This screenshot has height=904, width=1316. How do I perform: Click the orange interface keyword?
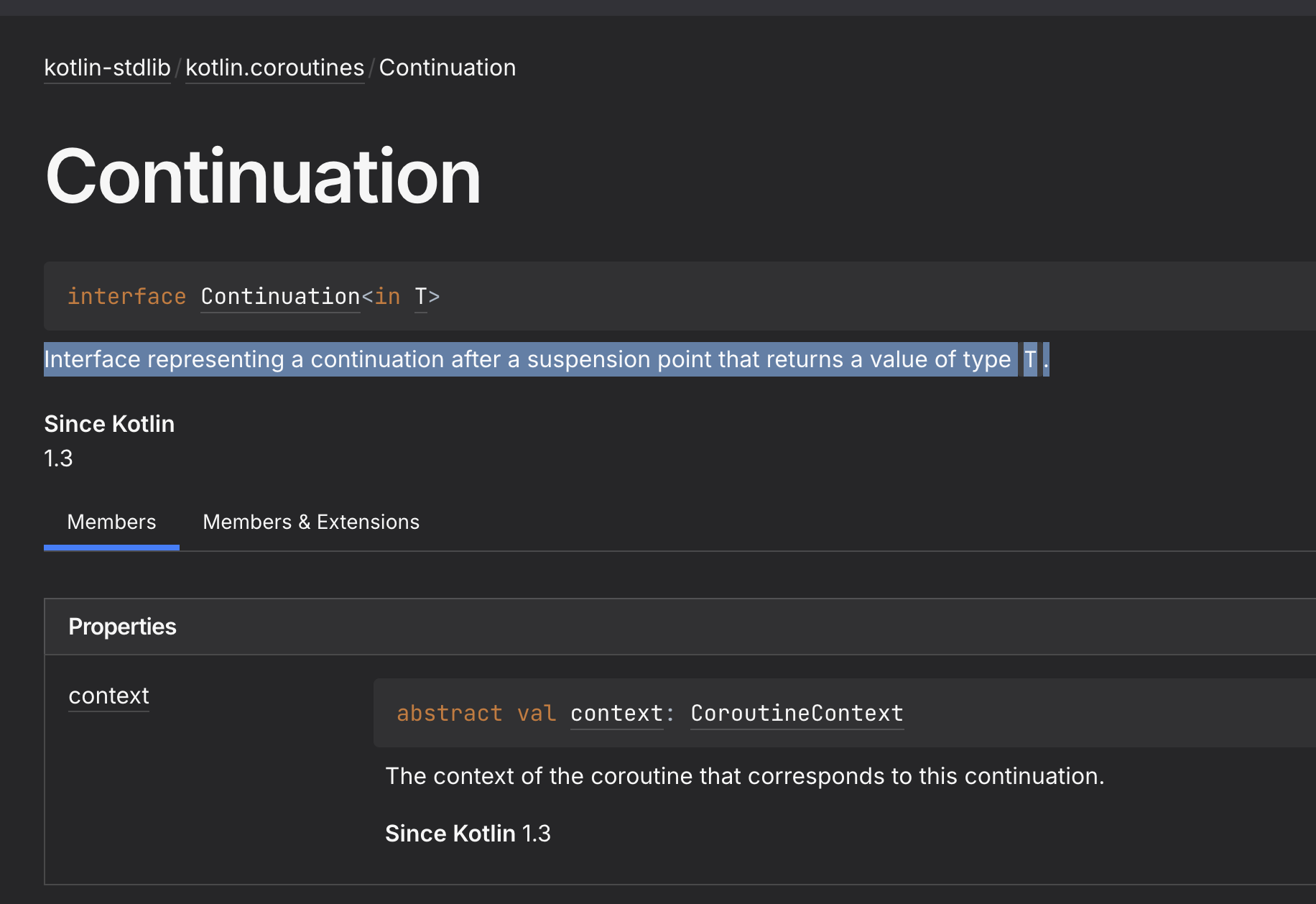[x=126, y=297]
